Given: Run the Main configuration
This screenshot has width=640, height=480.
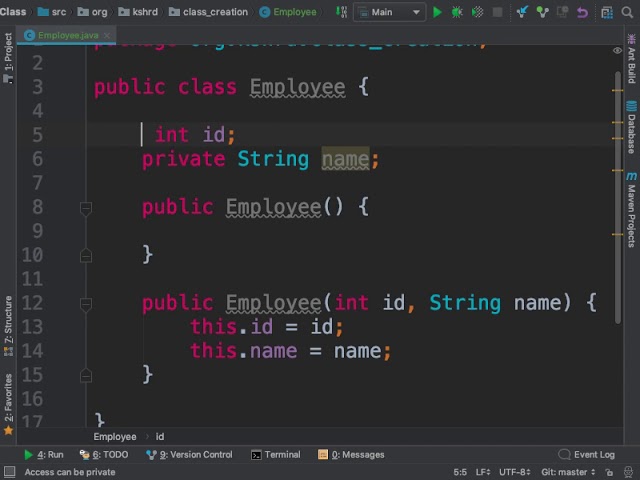Looking at the screenshot, I should tap(437, 12).
